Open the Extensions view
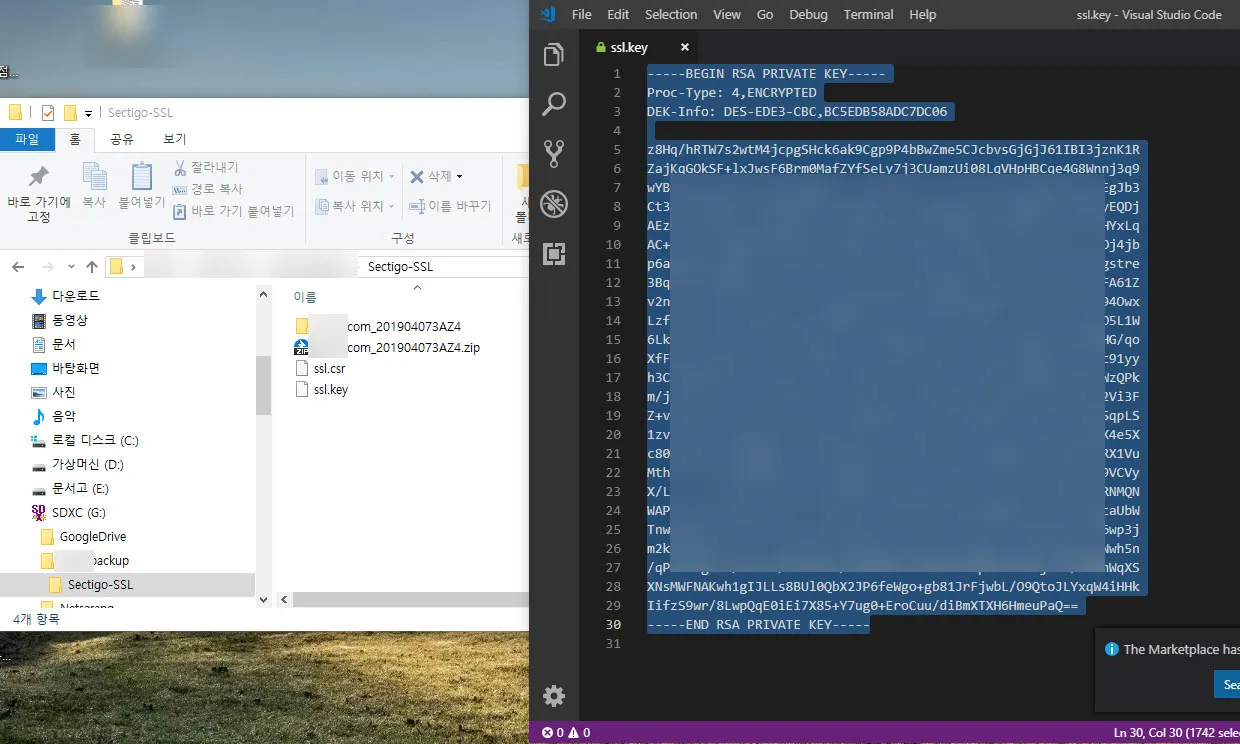 [554, 253]
